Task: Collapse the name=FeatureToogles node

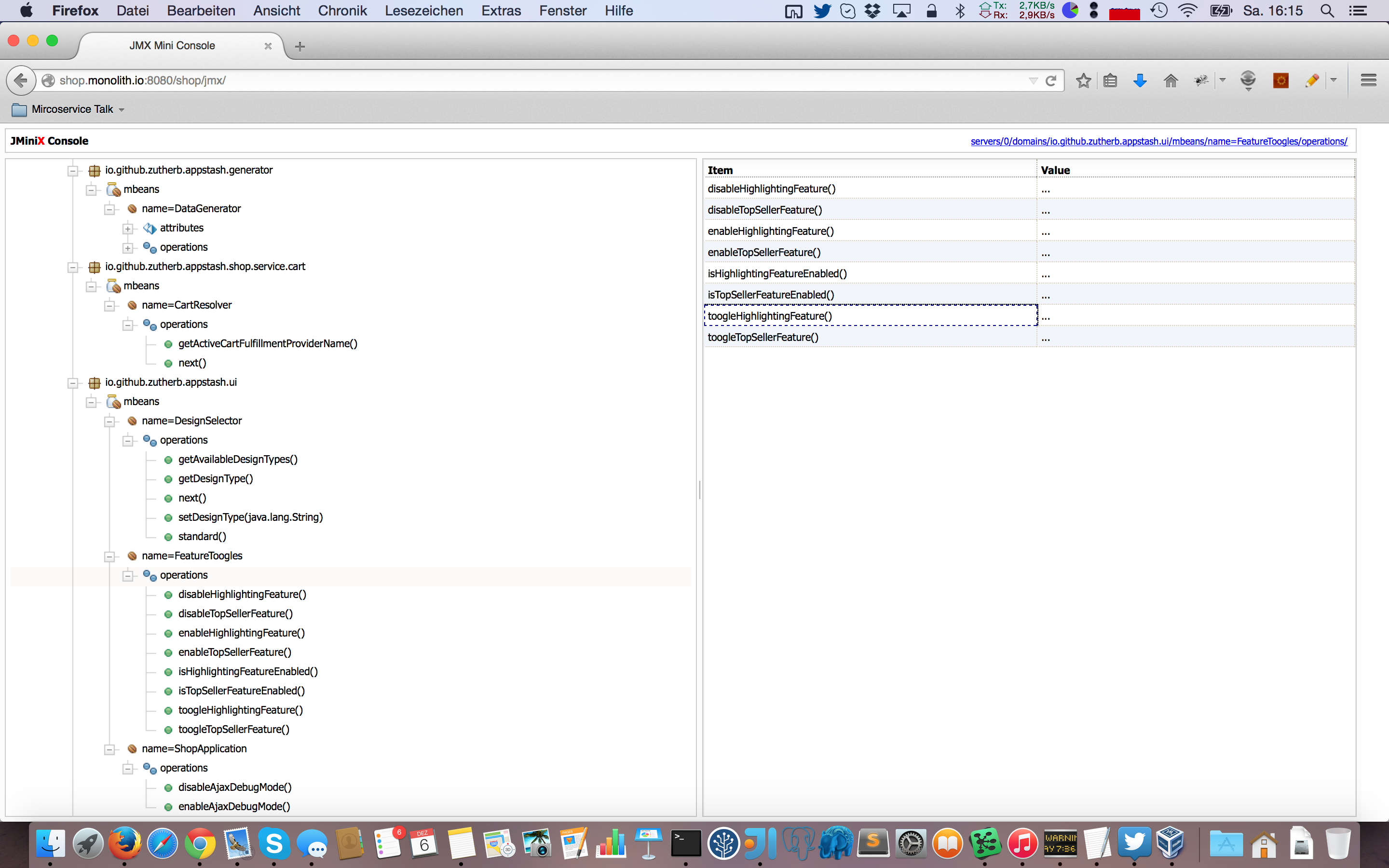Action: click(x=109, y=556)
